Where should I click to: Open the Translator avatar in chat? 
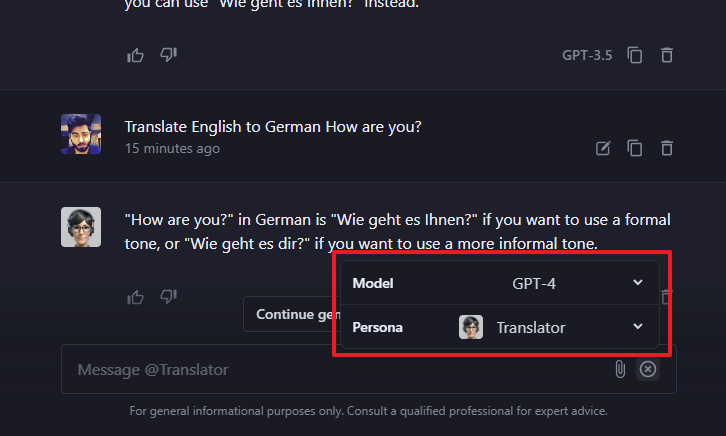[81, 227]
